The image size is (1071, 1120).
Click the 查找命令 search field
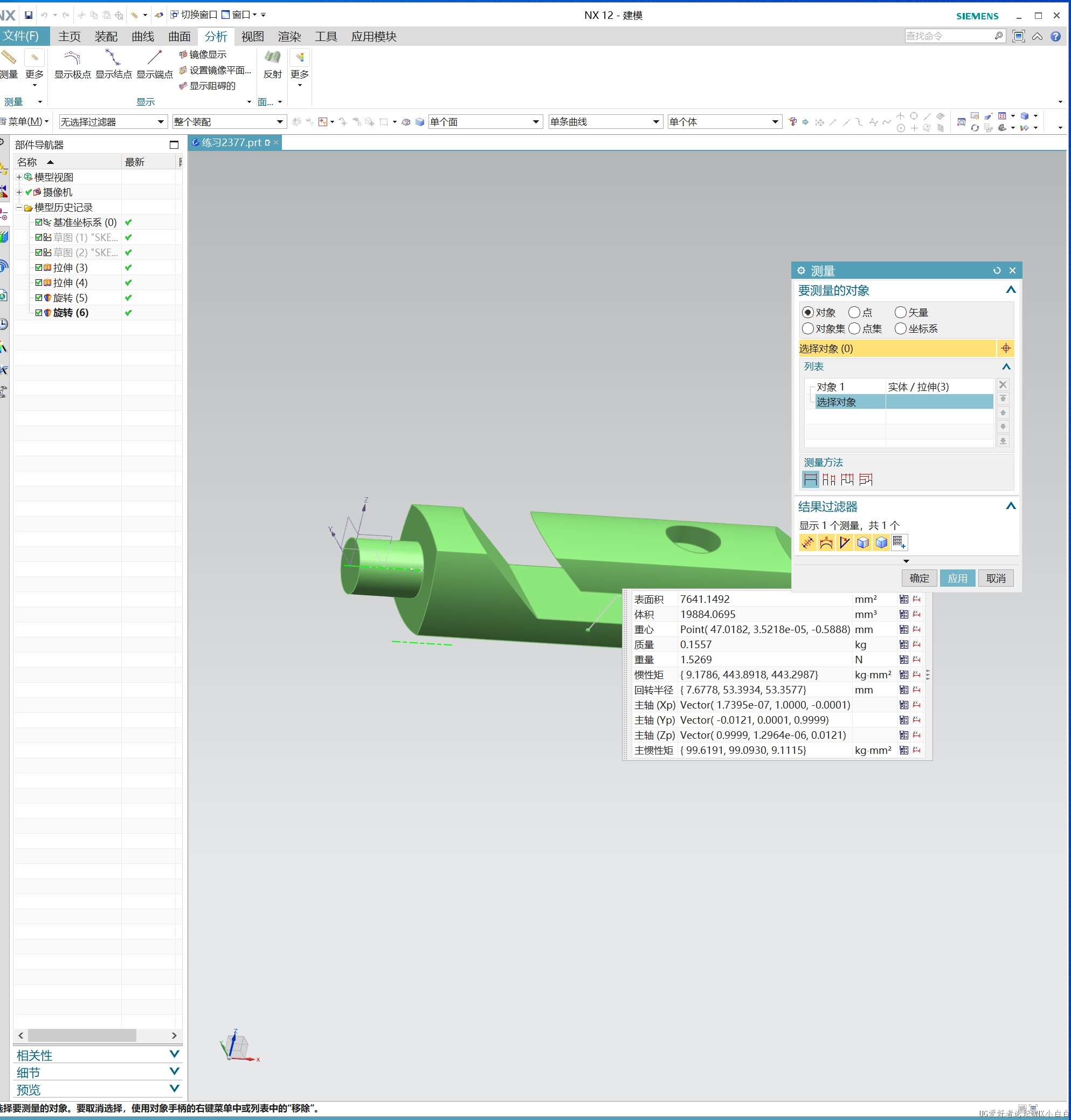pyautogui.click(x=955, y=36)
